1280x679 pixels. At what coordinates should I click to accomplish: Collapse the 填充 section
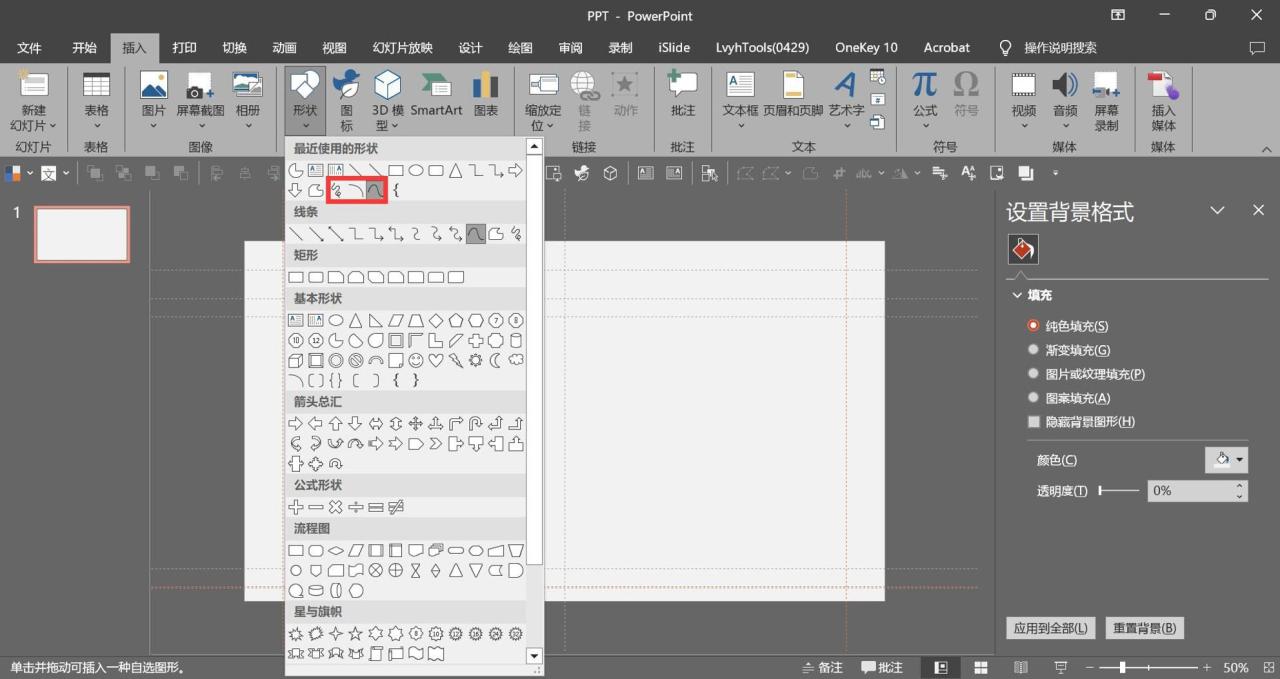1018,296
